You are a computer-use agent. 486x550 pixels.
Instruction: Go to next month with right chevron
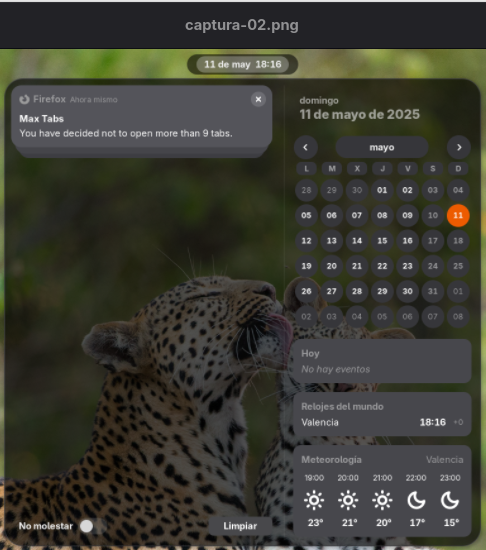[459, 147]
